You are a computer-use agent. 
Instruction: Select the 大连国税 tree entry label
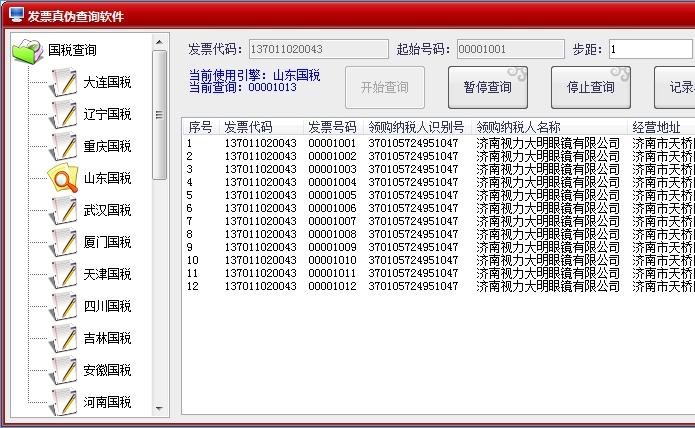click(107, 82)
